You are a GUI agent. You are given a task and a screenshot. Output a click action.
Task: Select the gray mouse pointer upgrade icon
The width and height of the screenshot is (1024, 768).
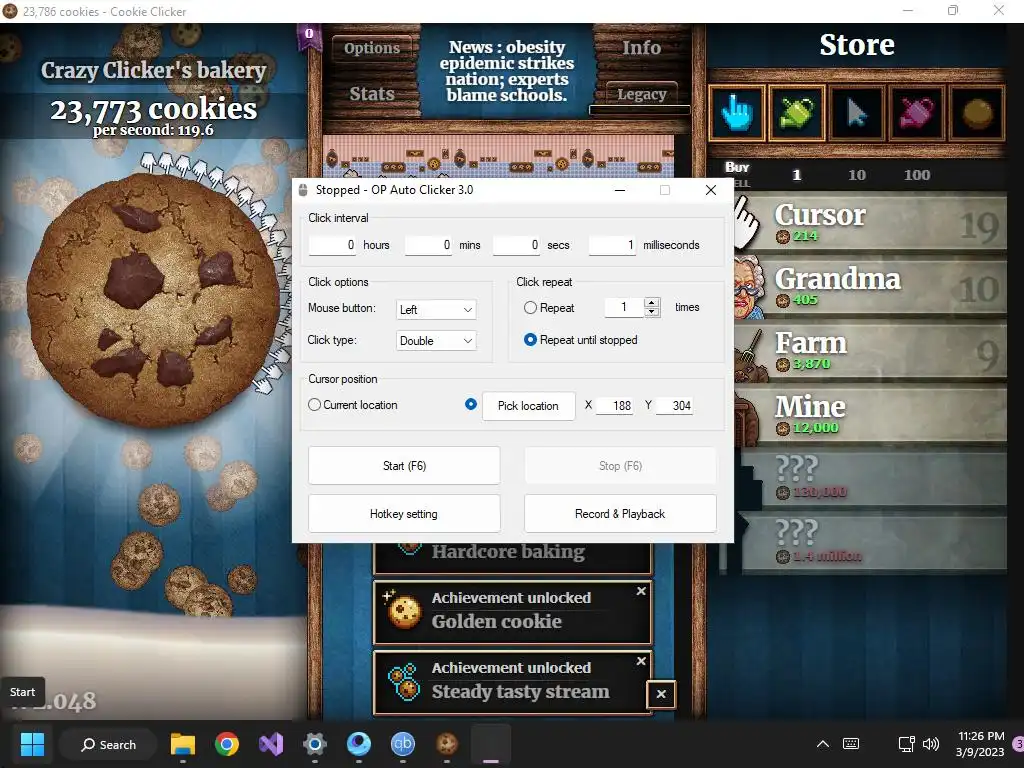[x=856, y=112]
